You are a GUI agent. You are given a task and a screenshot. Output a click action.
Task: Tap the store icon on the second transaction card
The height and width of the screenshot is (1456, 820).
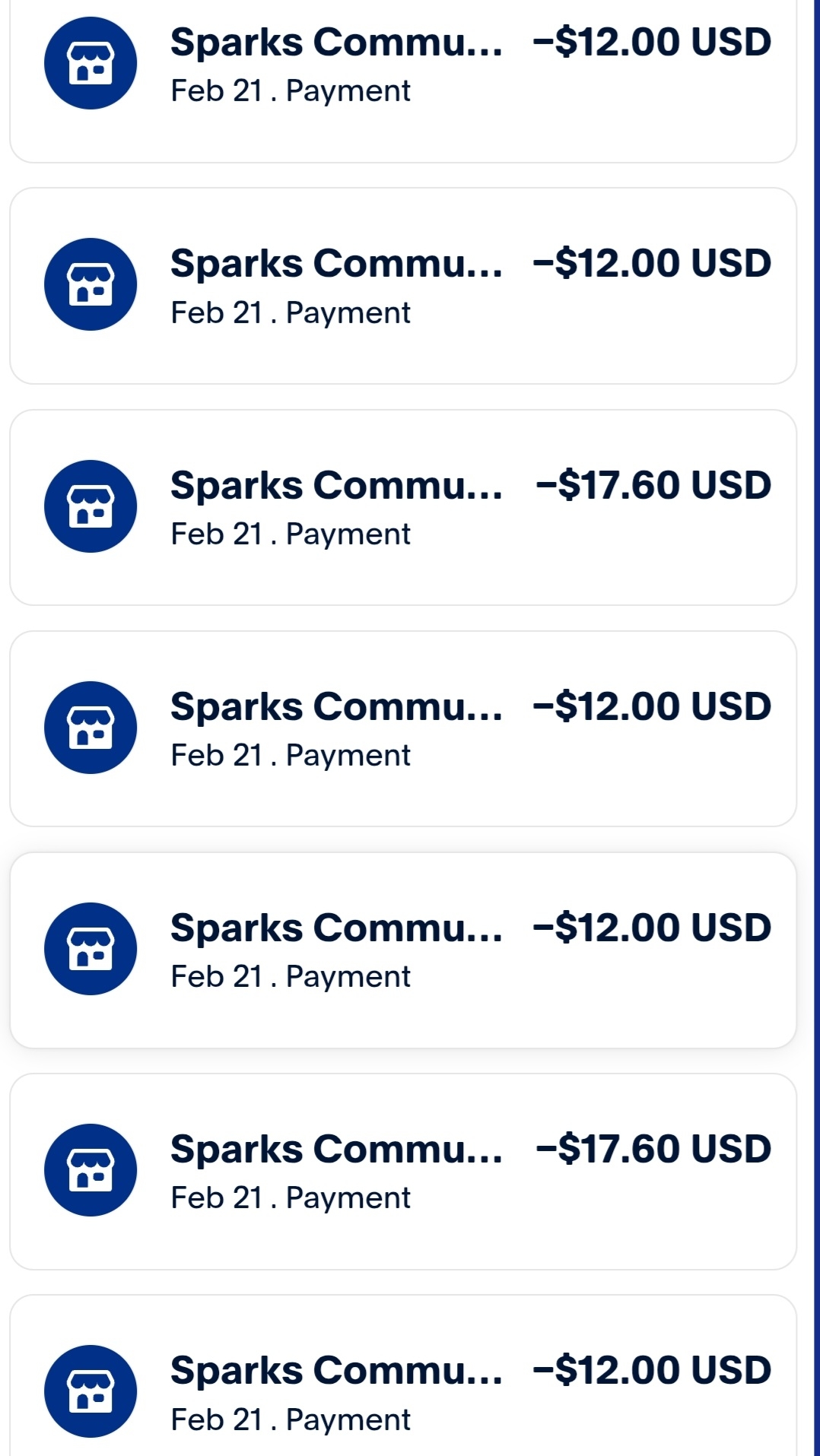click(x=91, y=284)
